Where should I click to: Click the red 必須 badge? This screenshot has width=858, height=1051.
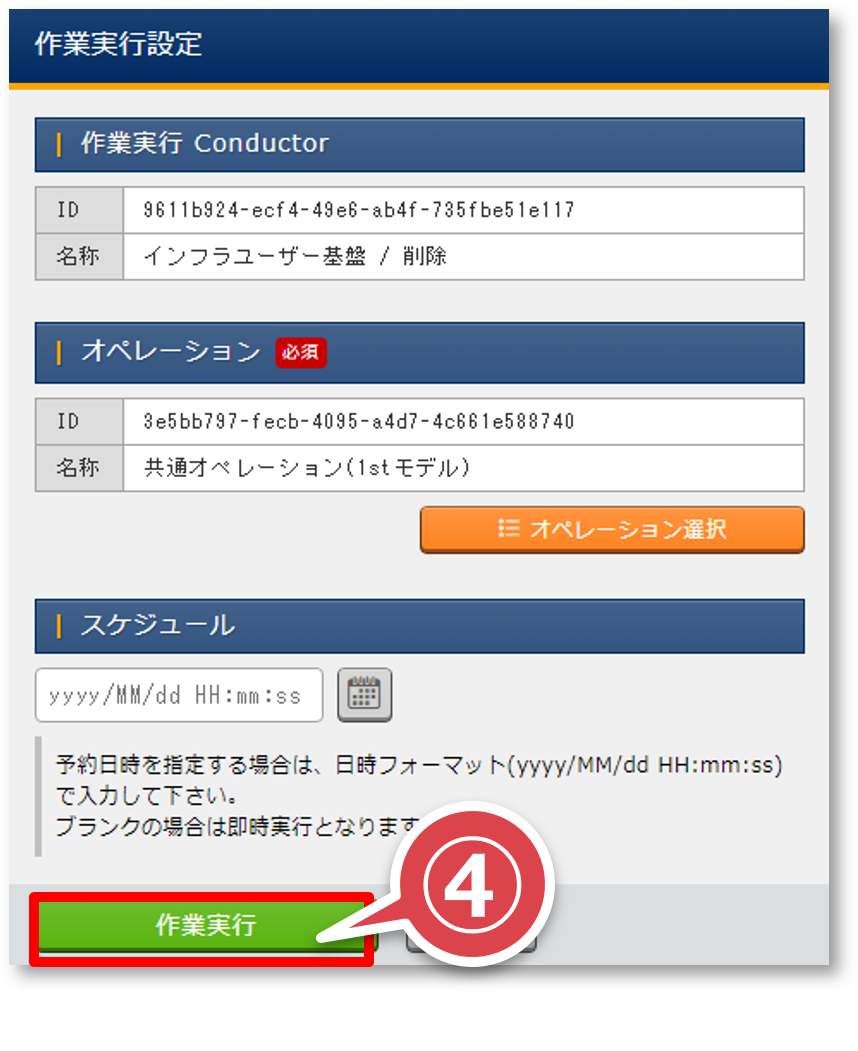tap(301, 353)
